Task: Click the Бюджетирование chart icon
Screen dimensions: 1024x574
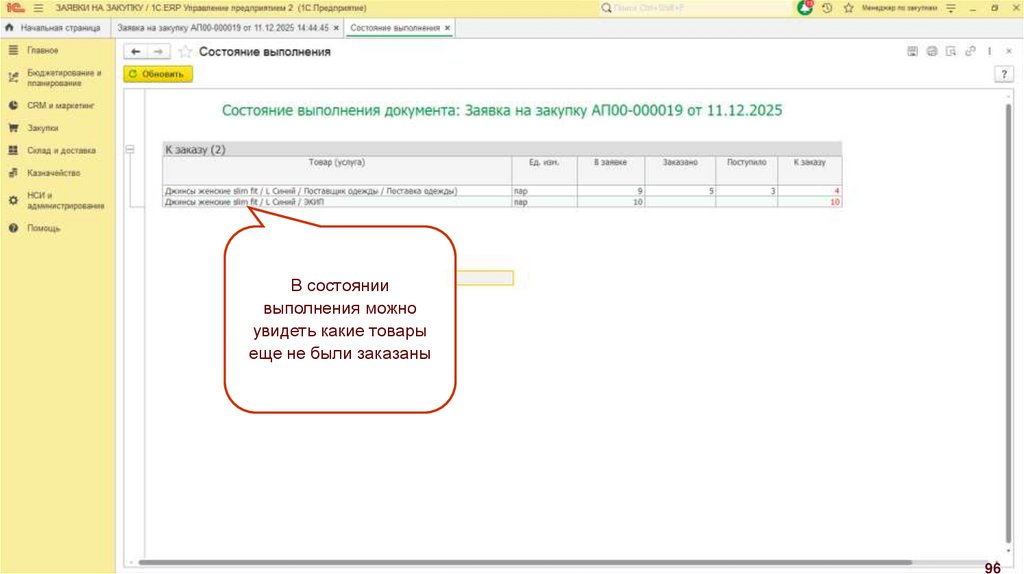Action: point(13,78)
